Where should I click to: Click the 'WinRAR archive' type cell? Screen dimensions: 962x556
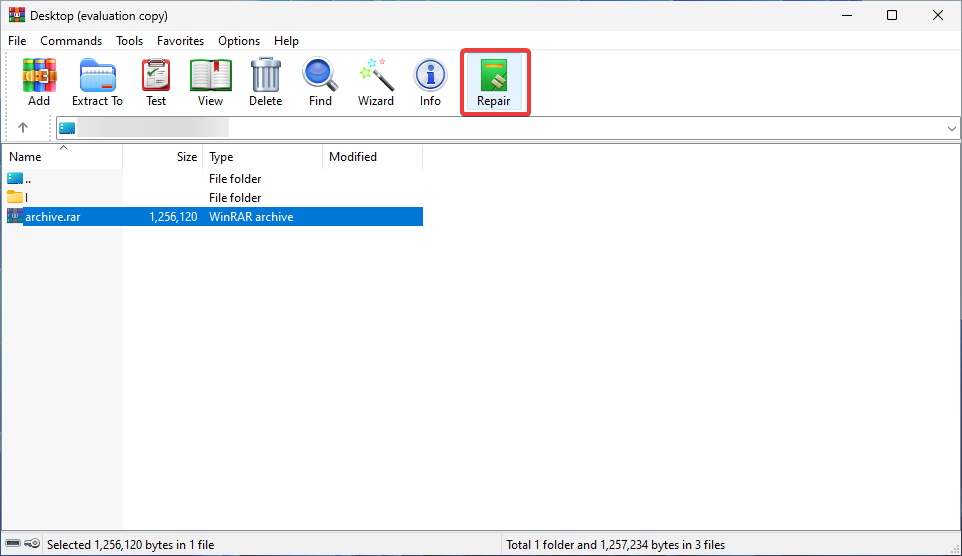(251, 217)
